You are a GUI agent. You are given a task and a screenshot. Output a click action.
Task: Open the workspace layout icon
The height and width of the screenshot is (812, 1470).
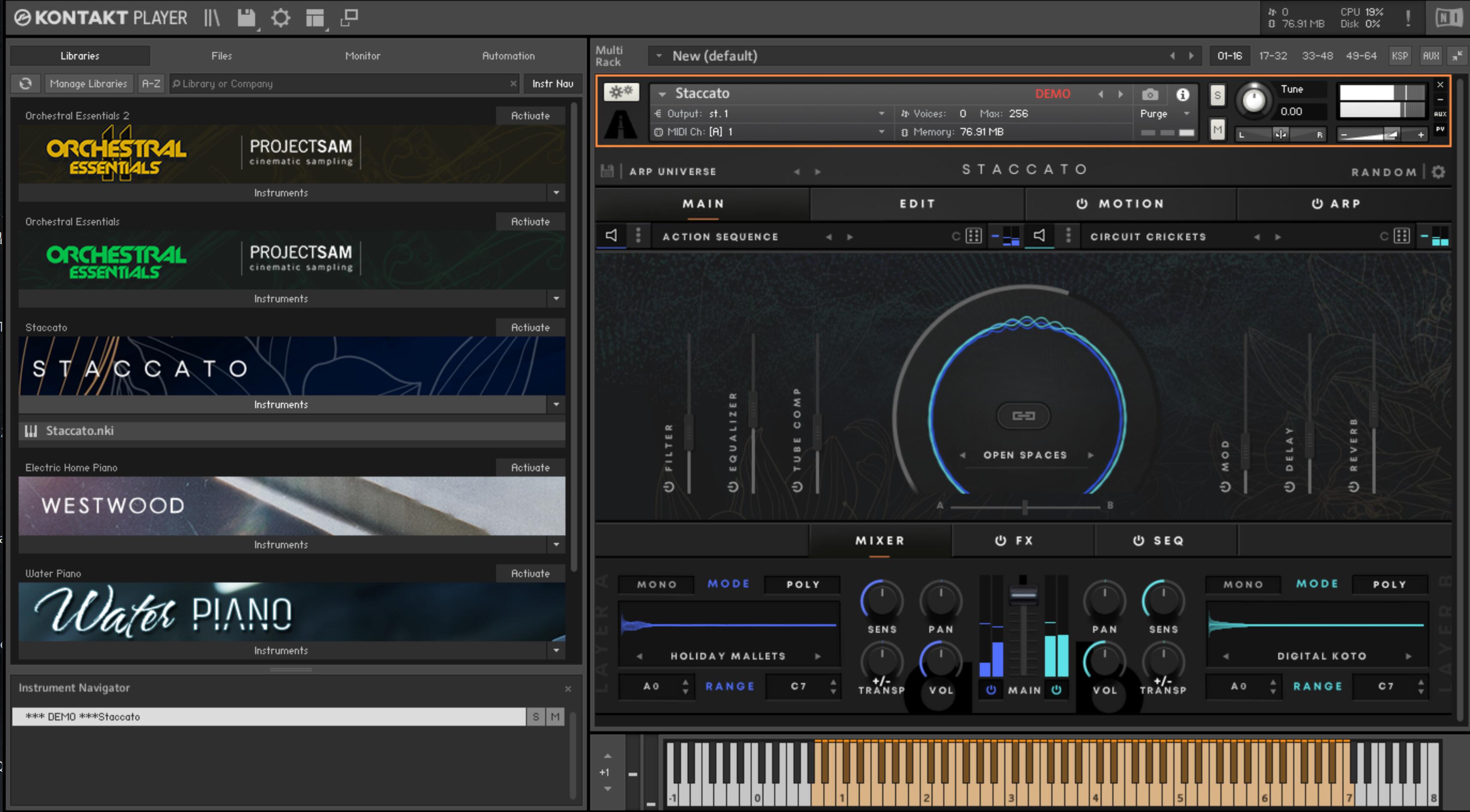[x=315, y=18]
